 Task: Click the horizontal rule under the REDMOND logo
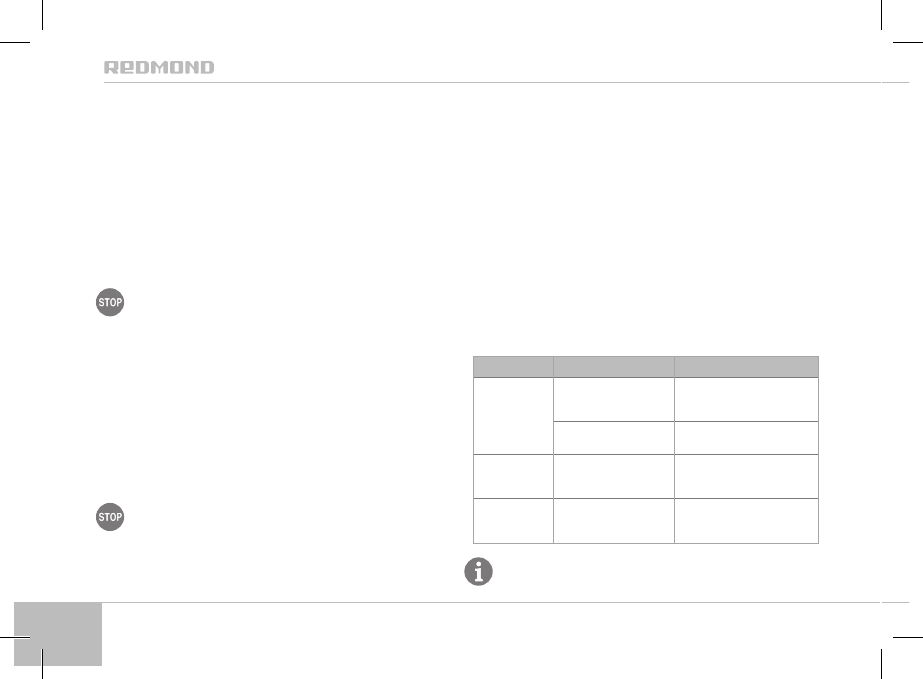click(x=500, y=83)
